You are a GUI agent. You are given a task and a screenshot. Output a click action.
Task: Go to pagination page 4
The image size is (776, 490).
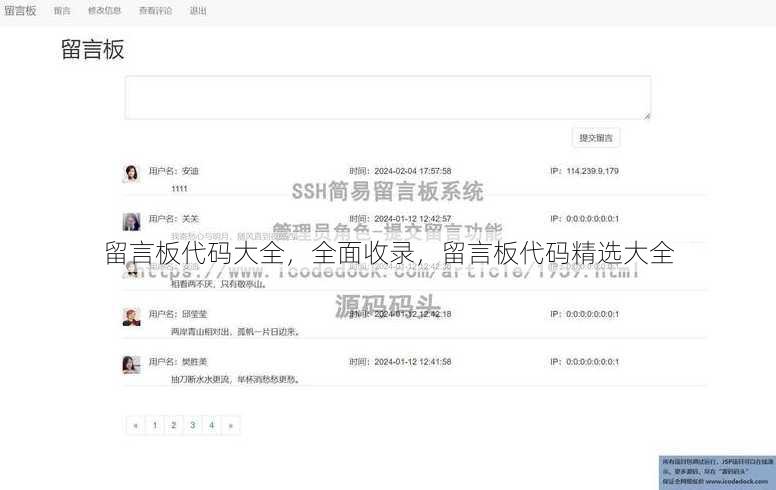pyautogui.click(x=211, y=425)
